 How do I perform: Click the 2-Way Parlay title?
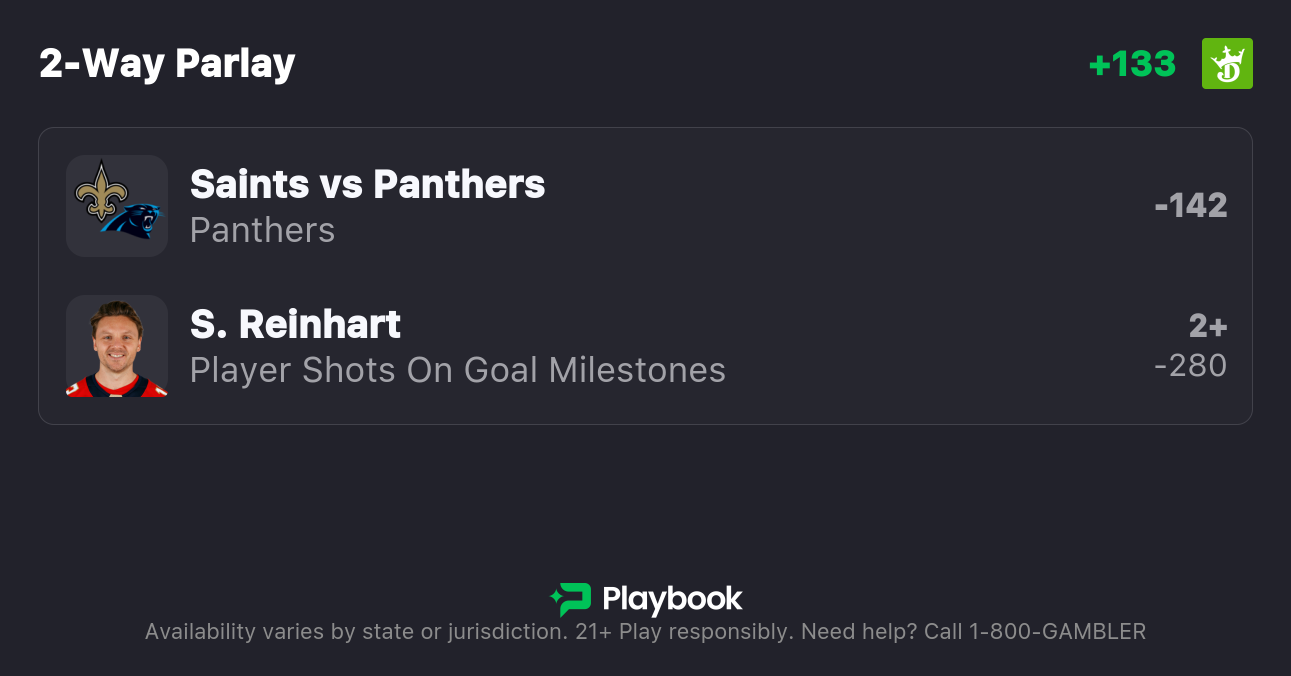pyautogui.click(x=167, y=64)
